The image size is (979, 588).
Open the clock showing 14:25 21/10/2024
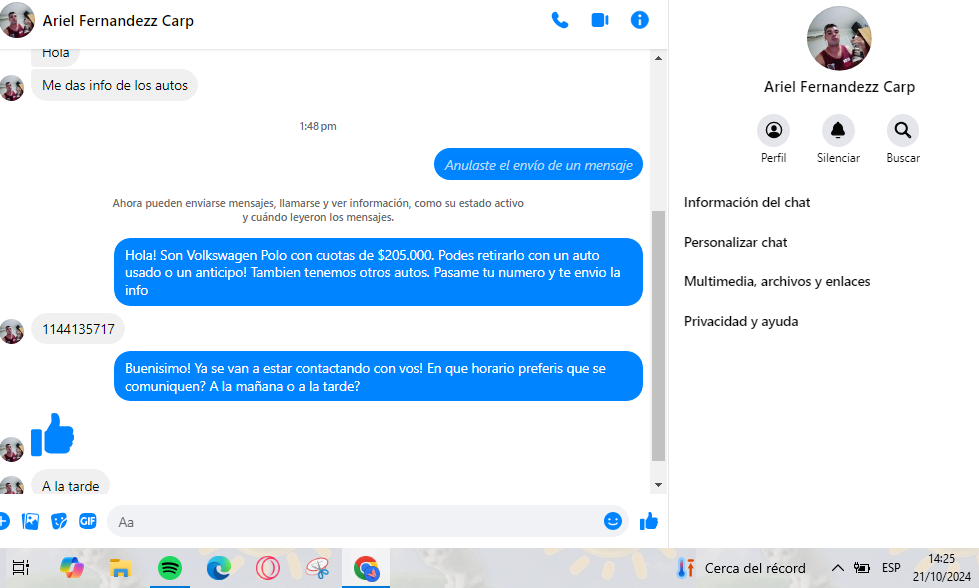point(942,567)
